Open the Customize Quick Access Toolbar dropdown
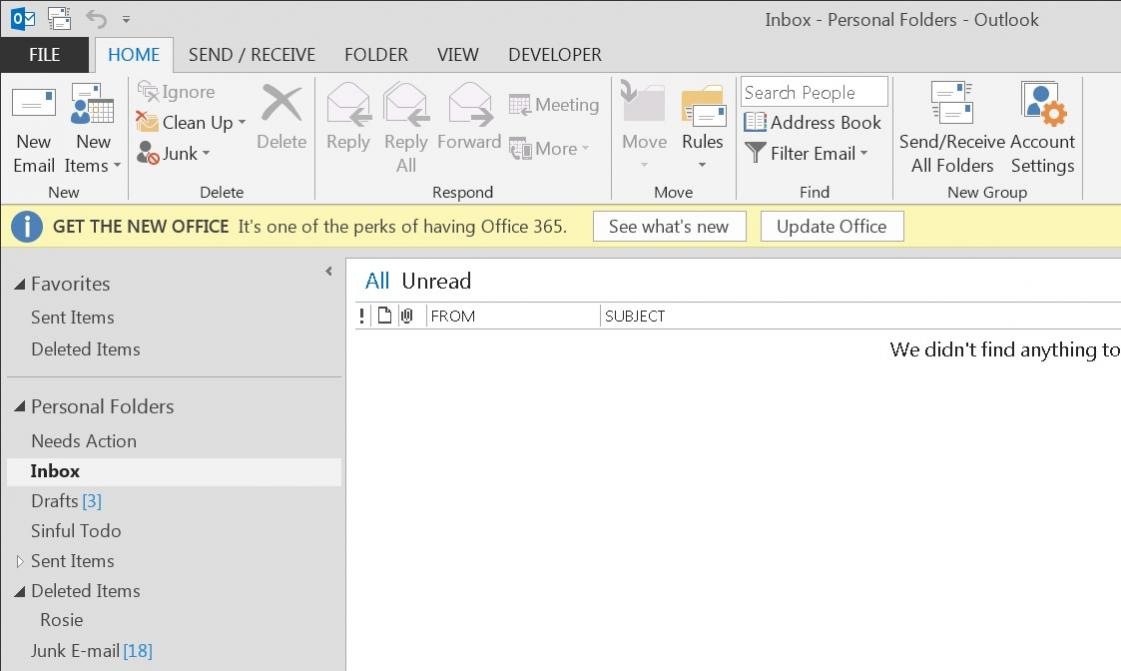 pos(126,19)
